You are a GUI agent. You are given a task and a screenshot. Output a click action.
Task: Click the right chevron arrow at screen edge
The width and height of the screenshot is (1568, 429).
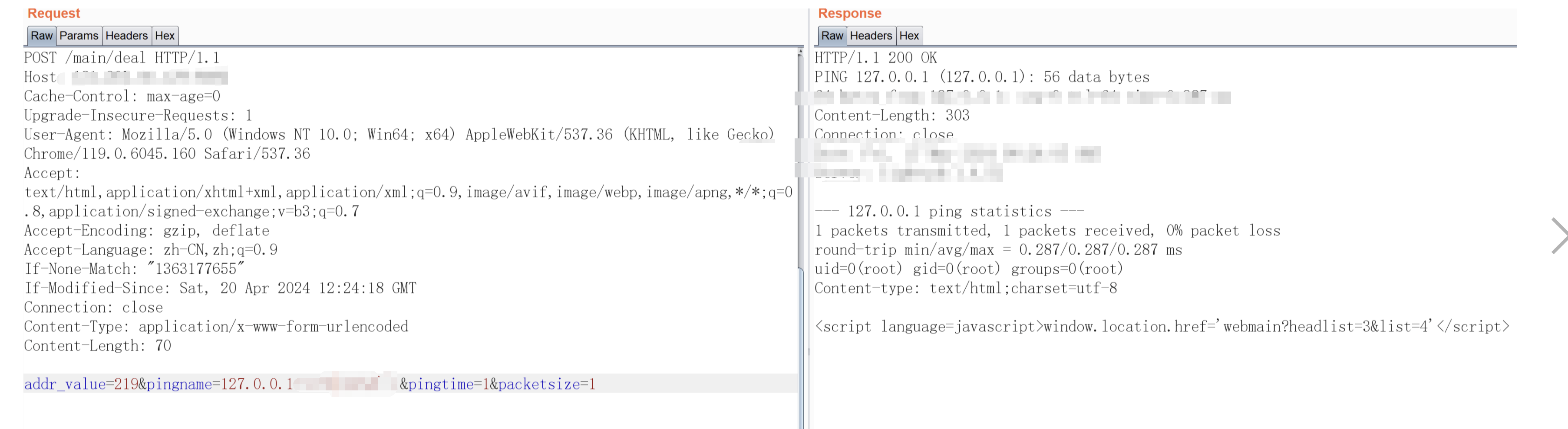point(1559,236)
